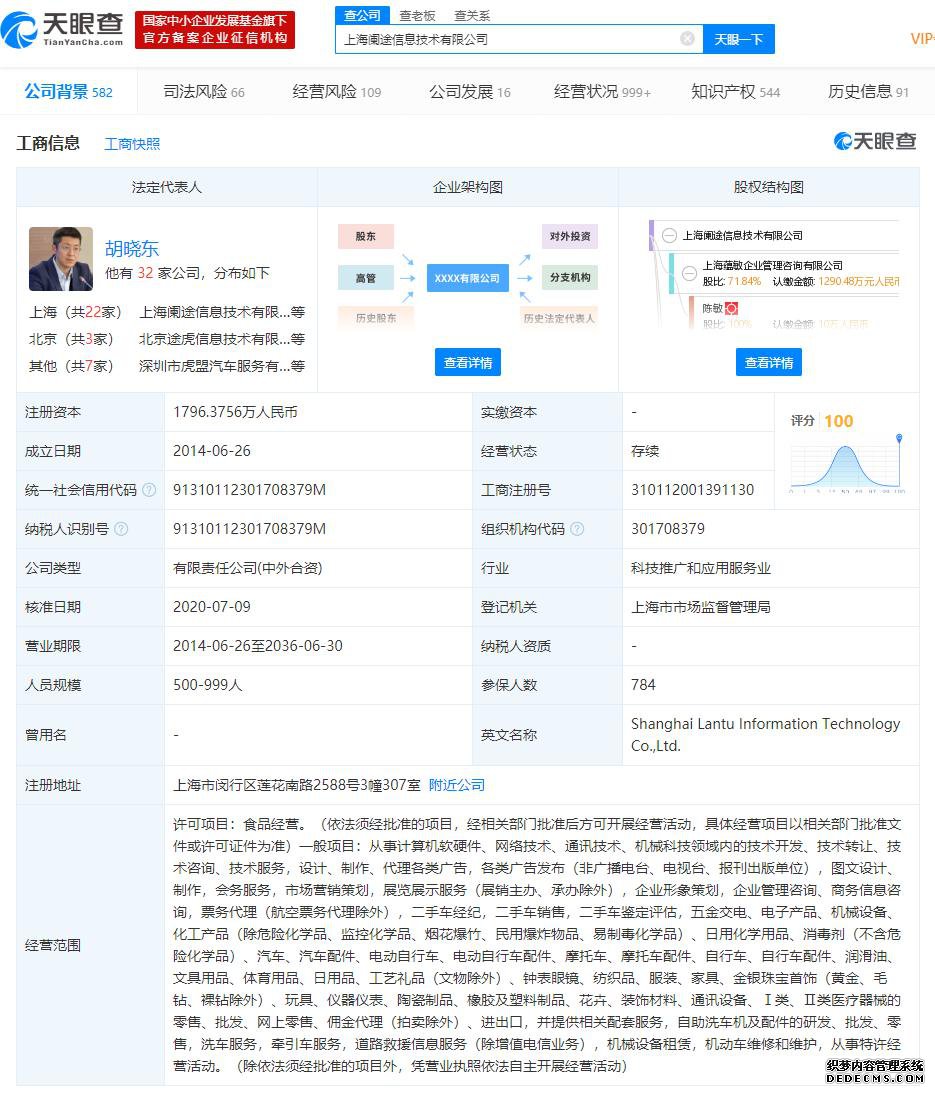Clear the search box with the X icon

687,39
